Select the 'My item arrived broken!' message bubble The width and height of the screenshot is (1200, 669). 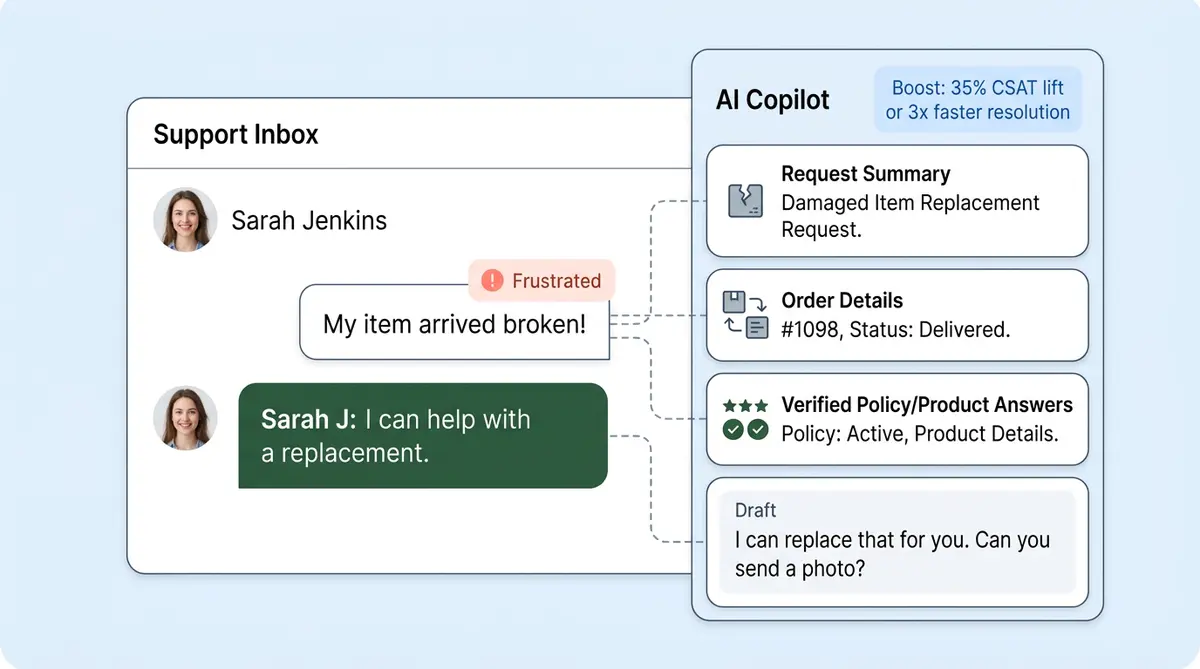pyautogui.click(x=454, y=324)
